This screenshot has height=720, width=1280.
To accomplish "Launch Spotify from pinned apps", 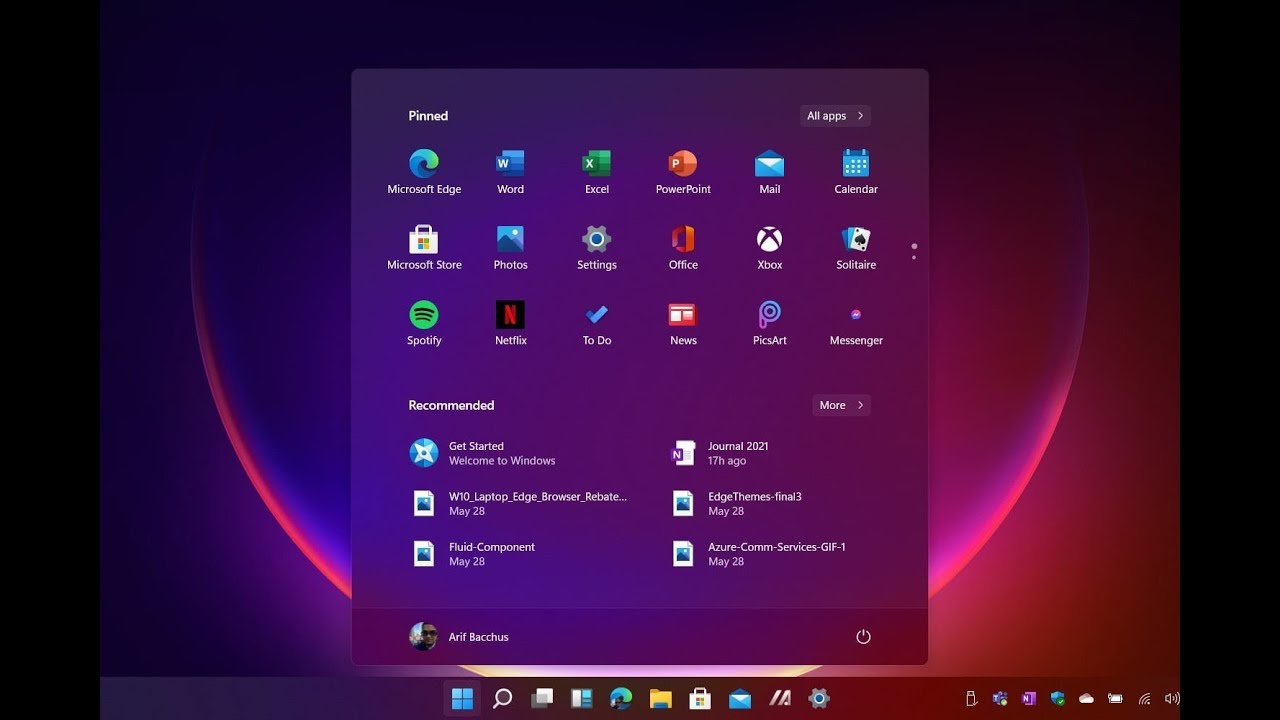I will (x=424, y=323).
